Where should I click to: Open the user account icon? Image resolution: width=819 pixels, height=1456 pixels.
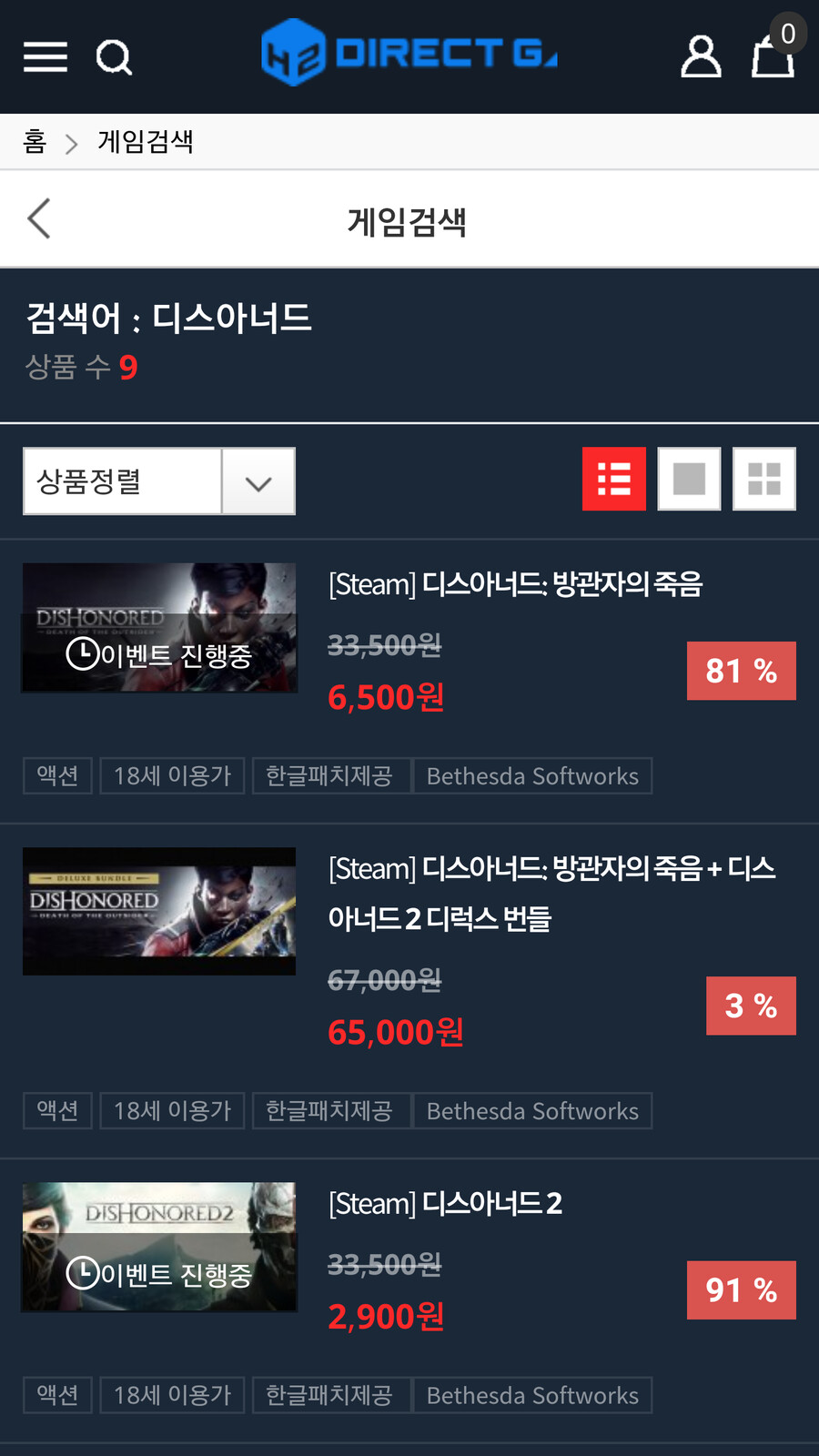coord(701,56)
